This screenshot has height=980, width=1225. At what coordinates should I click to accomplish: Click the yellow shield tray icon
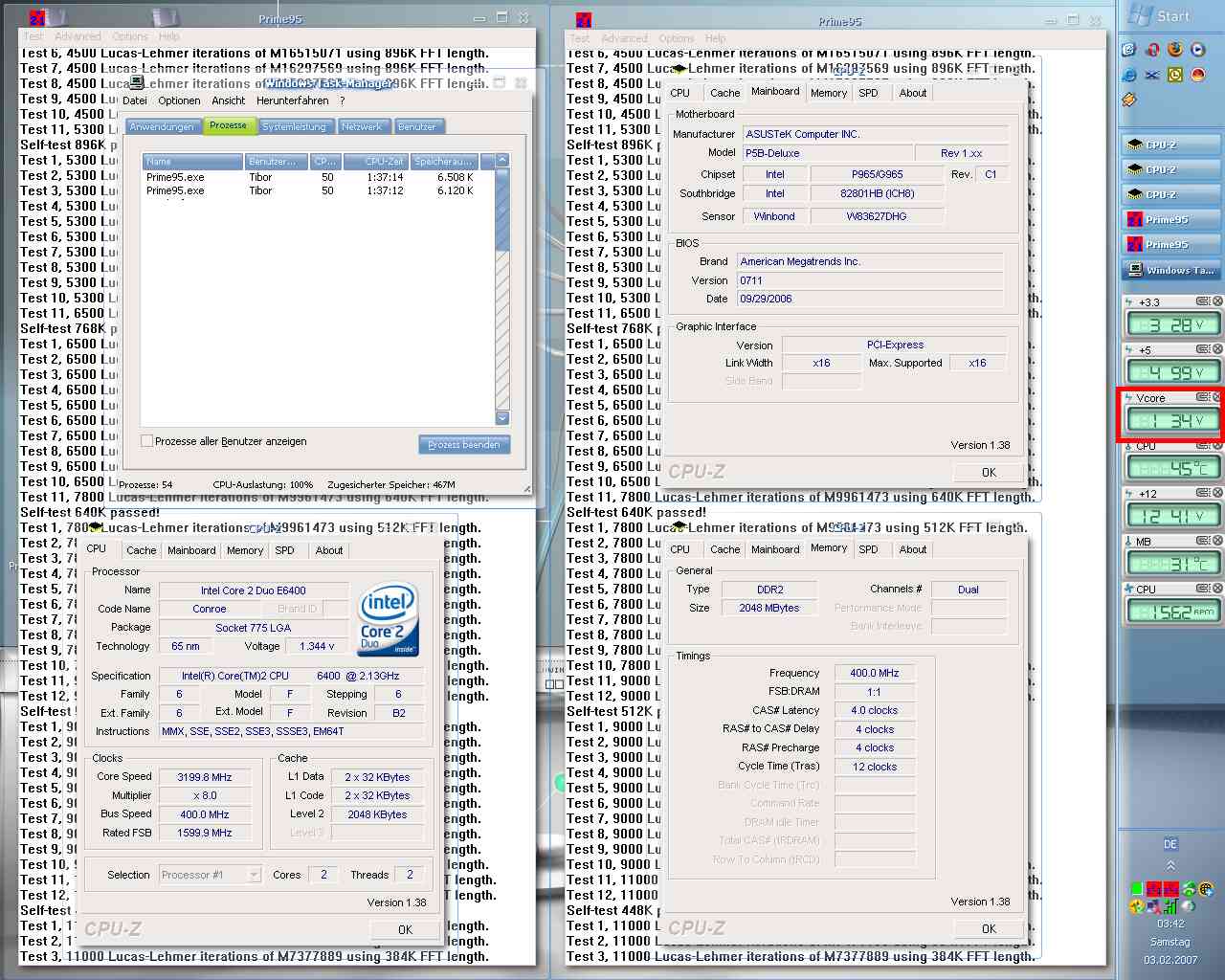click(1137, 906)
